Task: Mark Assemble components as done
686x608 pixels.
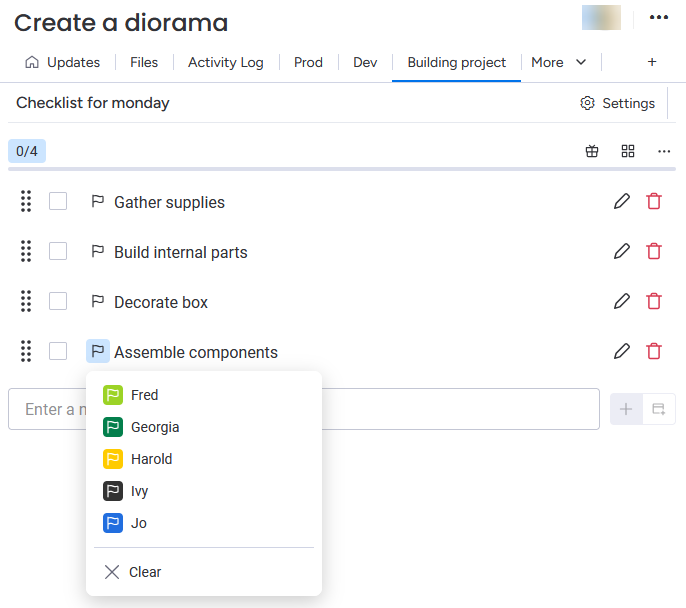Action: (58, 352)
